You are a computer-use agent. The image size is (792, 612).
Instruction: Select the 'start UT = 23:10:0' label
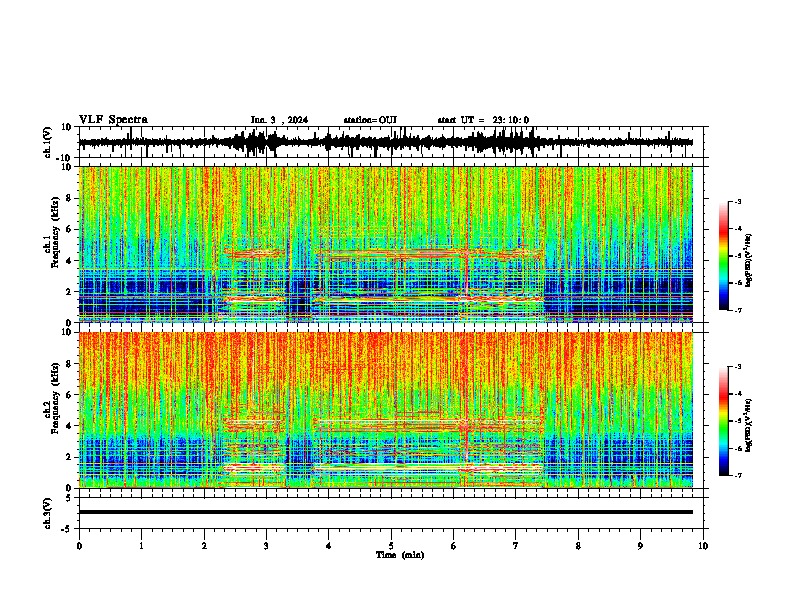pyautogui.click(x=483, y=120)
